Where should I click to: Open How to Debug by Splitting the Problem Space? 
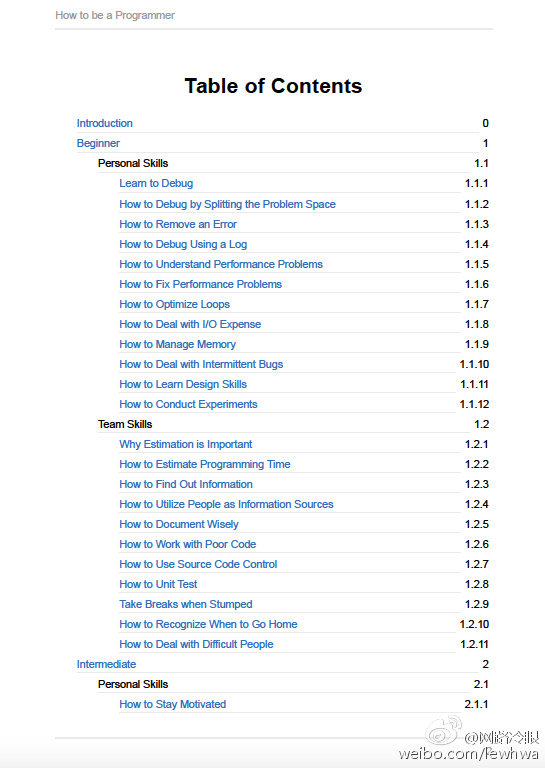pos(227,204)
